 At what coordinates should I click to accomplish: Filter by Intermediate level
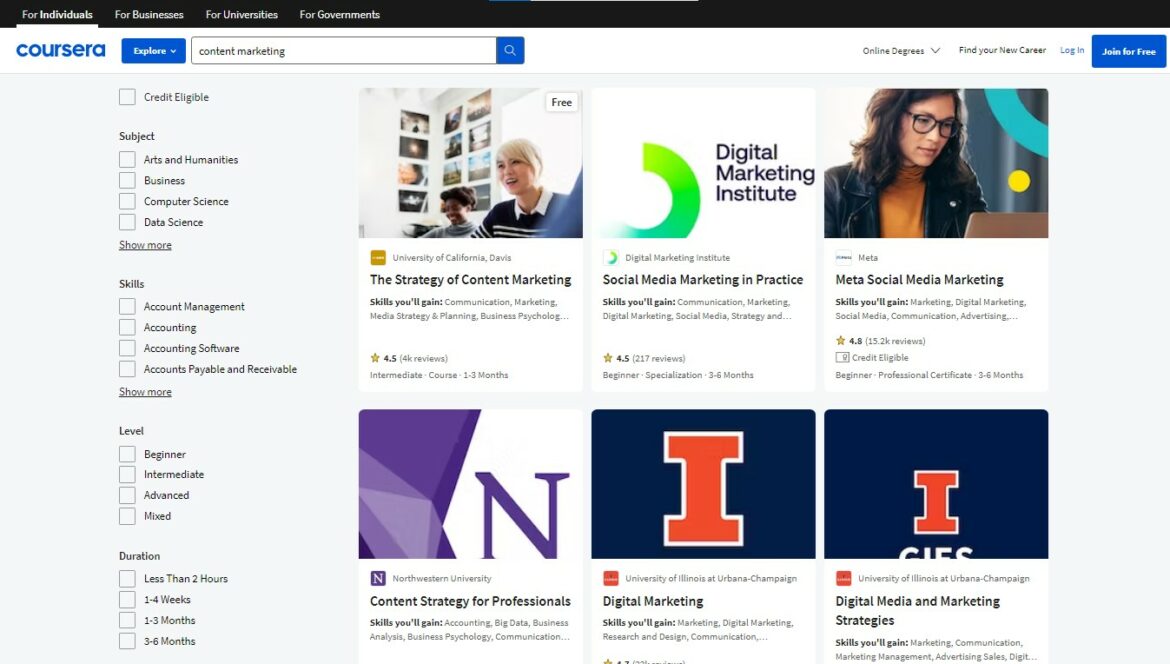[x=128, y=474]
